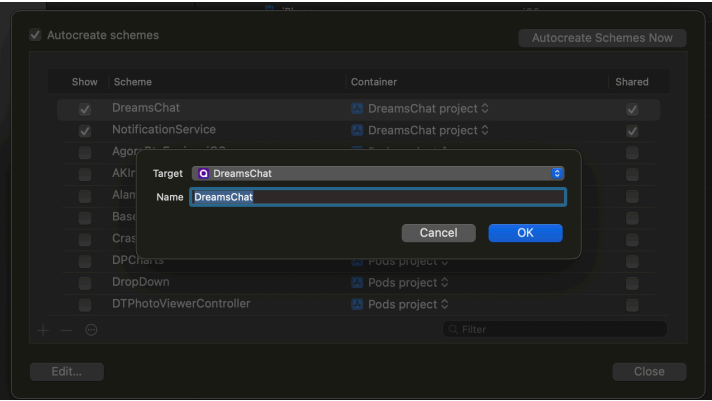Image resolution: width=712 pixels, height=401 pixels.
Task: Click the Container column header
Action: [375, 82]
